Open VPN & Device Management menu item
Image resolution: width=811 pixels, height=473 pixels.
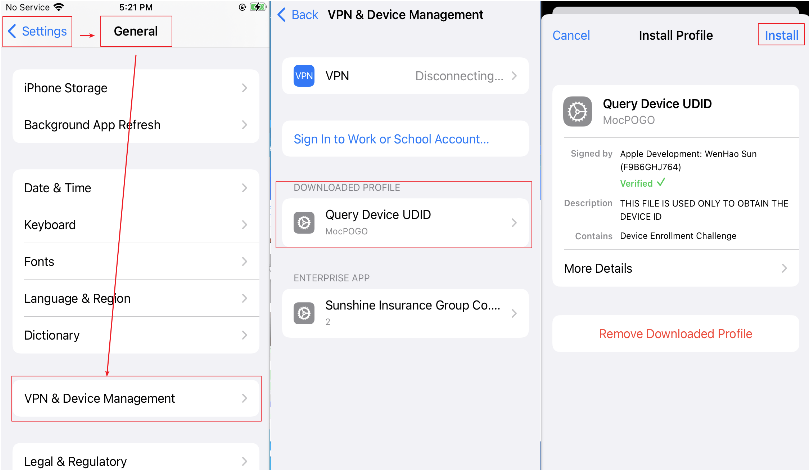[x=135, y=399]
